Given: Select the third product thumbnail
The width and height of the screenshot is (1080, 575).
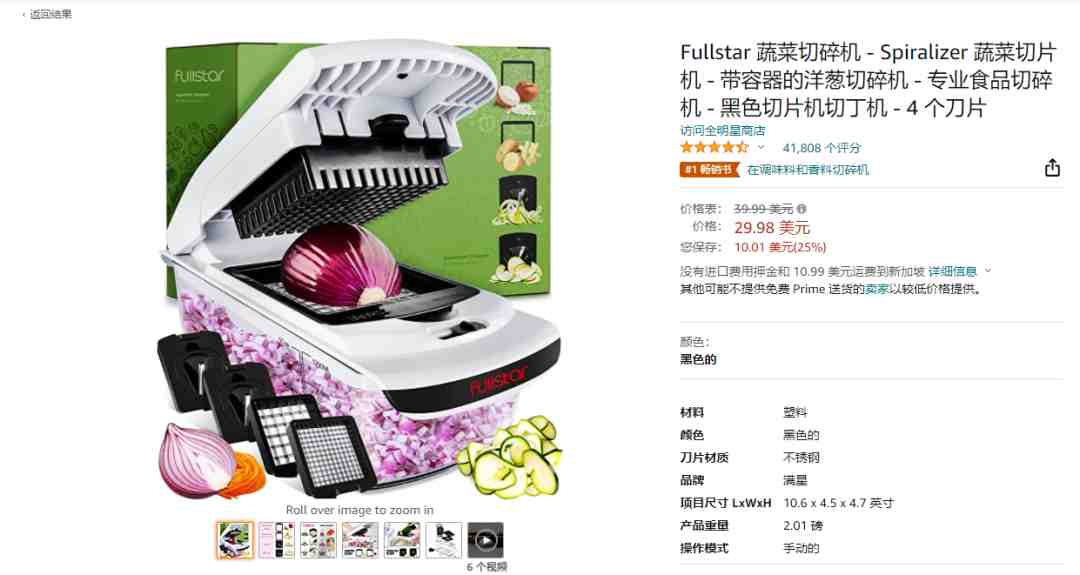Looking at the screenshot, I should click(318, 540).
